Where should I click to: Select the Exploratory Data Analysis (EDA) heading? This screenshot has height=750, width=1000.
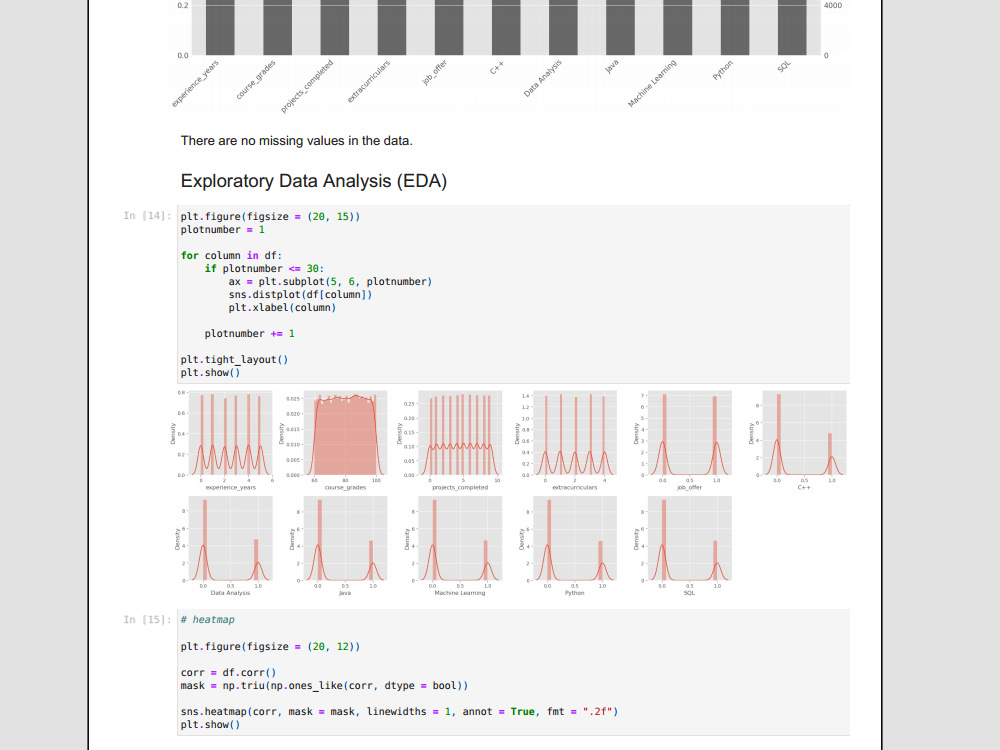(x=314, y=181)
